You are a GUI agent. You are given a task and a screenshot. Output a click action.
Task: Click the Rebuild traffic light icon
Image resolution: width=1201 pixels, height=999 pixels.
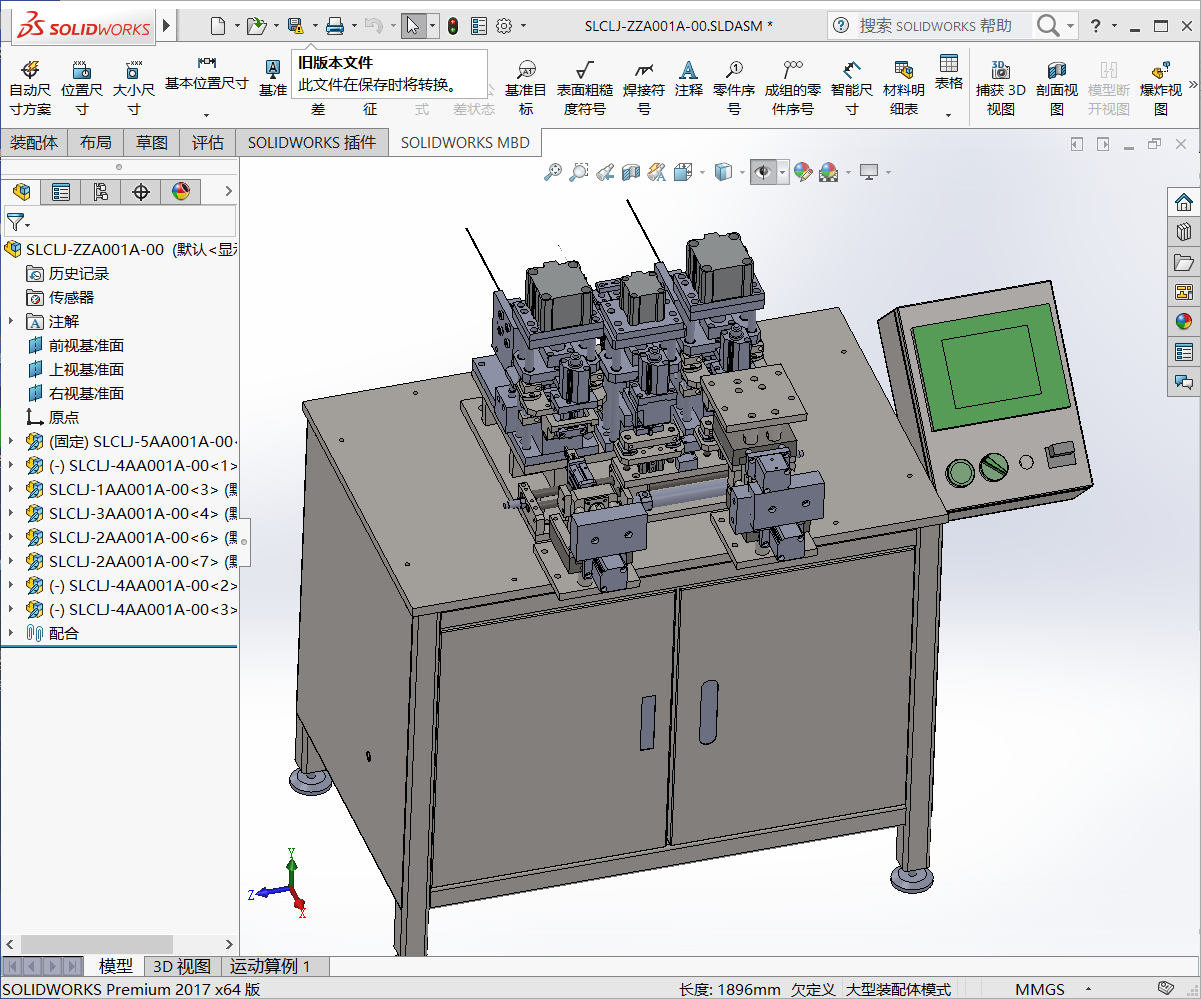452,26
